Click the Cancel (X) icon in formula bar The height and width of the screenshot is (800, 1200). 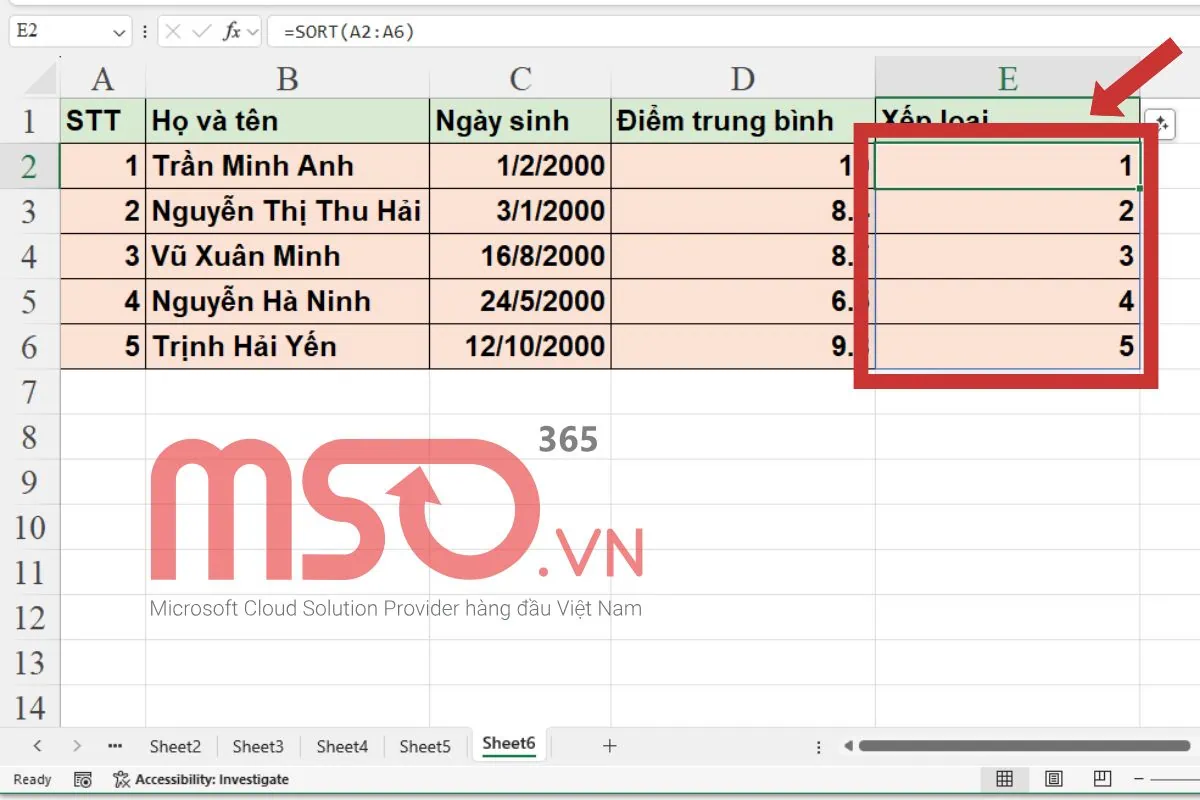pyautogui.click(x=172, y=31)
